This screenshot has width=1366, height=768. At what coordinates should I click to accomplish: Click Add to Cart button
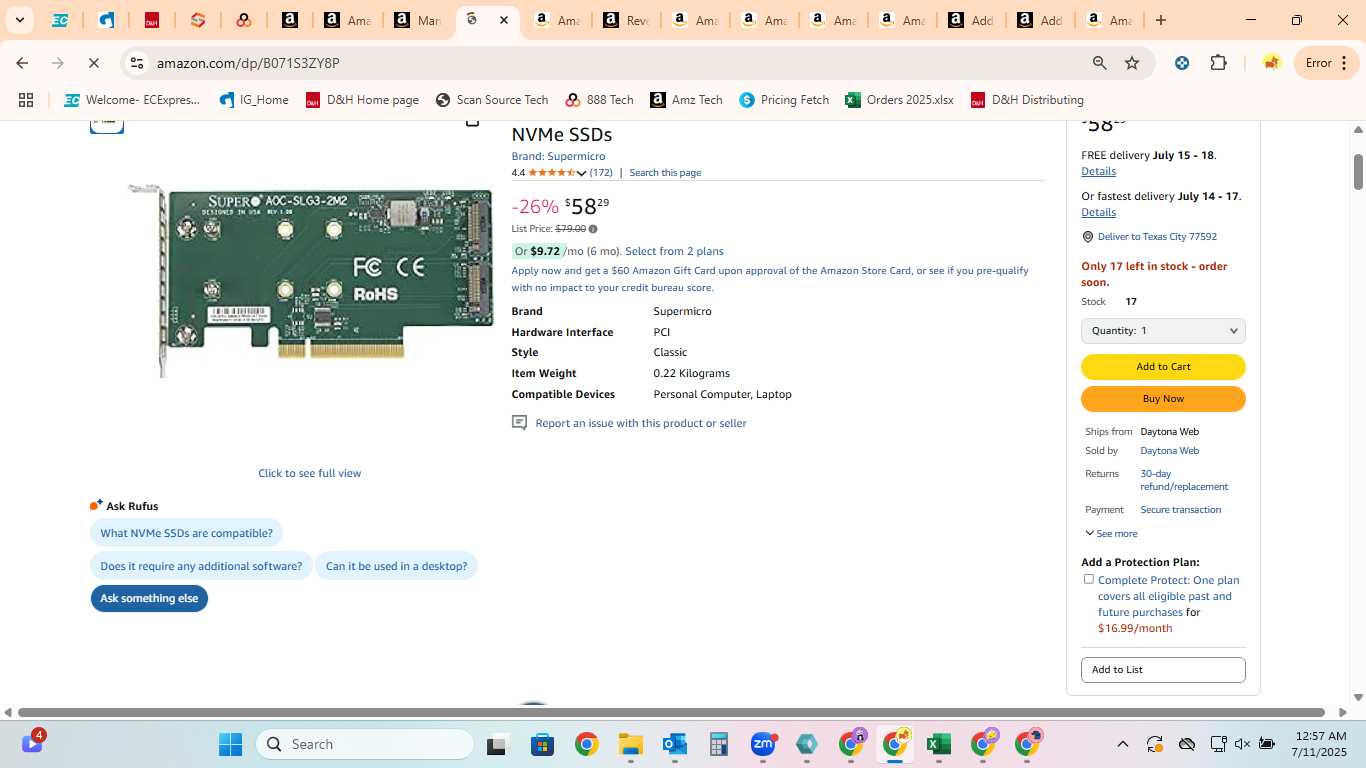[1163, 367]
